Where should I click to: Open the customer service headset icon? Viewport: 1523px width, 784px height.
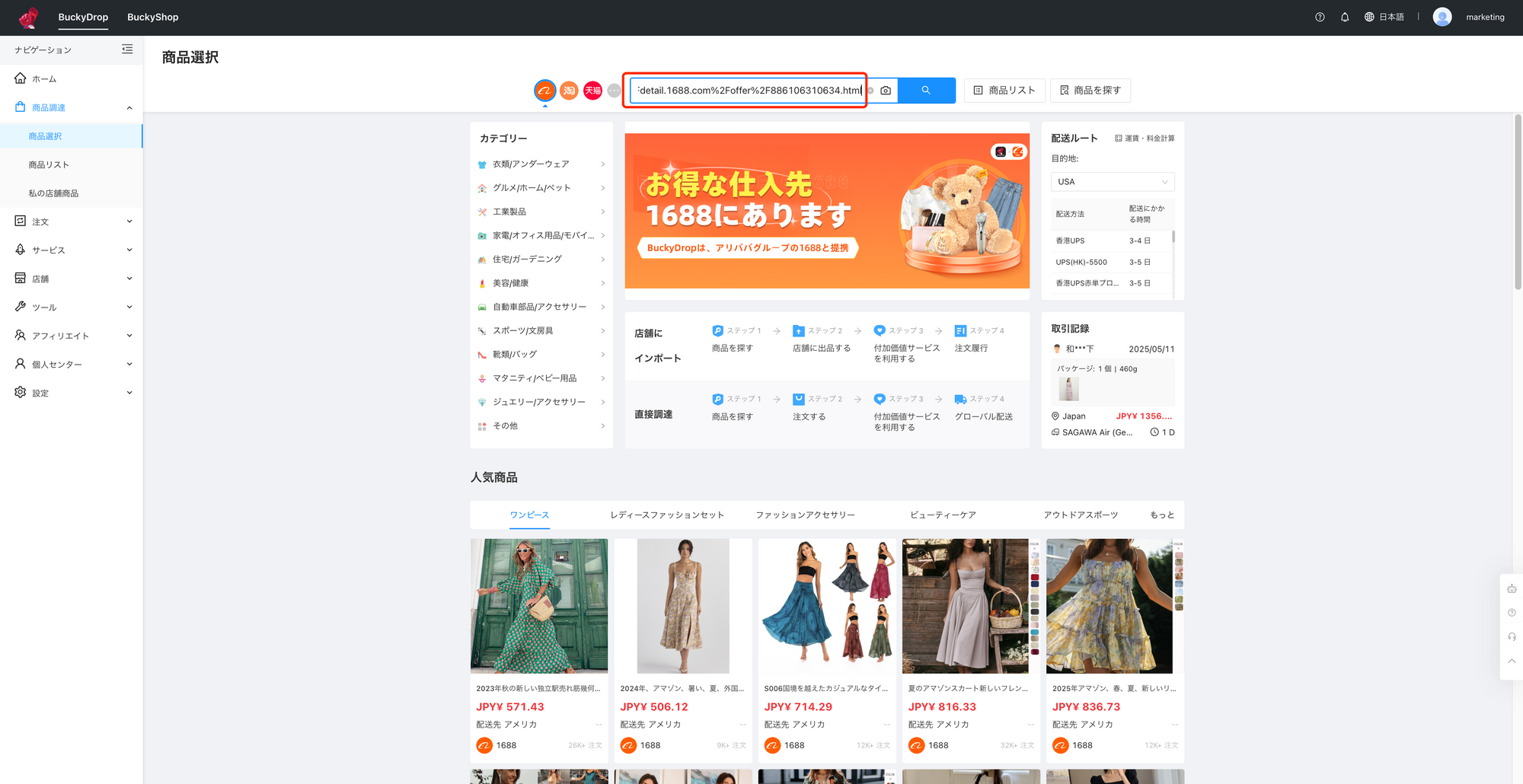click(1512, 637)
